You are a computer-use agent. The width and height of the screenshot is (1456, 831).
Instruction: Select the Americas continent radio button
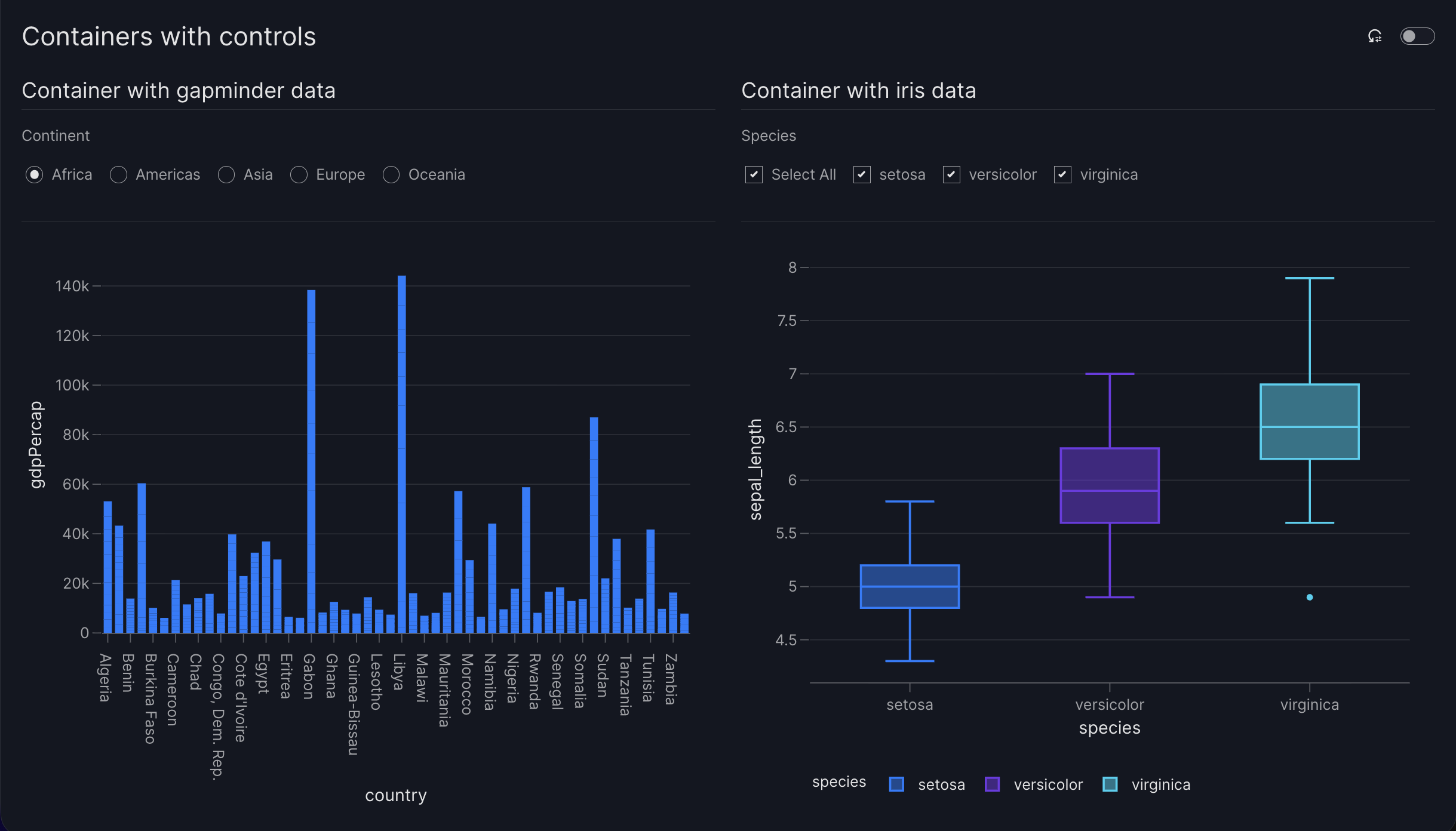click(x=118, y=174)
